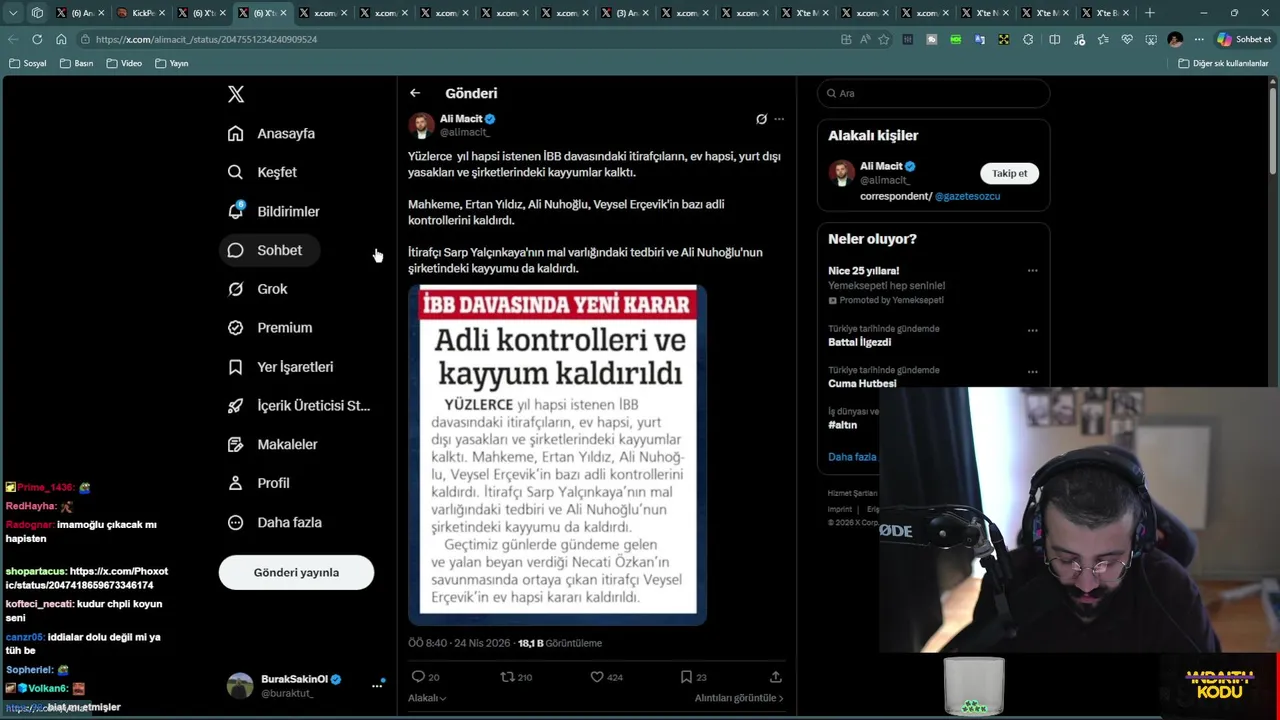
Task: Reload the page
Action: [x=37, y=39]
